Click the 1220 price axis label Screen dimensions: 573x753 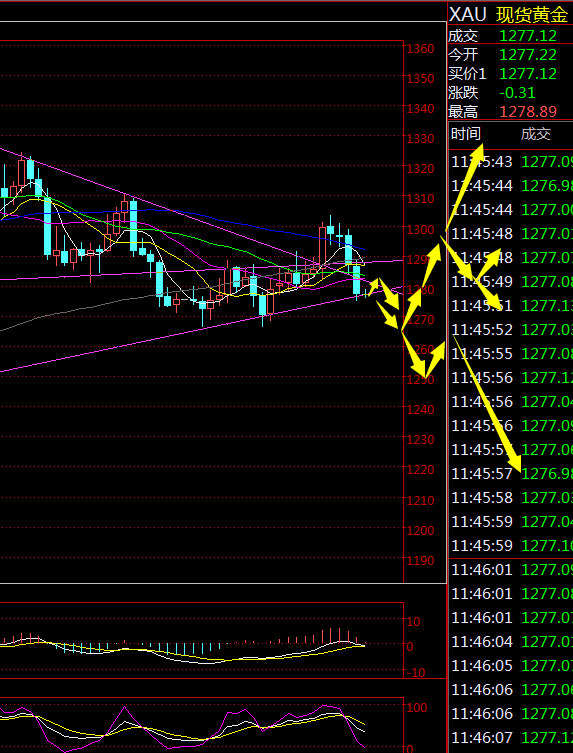point(420,470)
